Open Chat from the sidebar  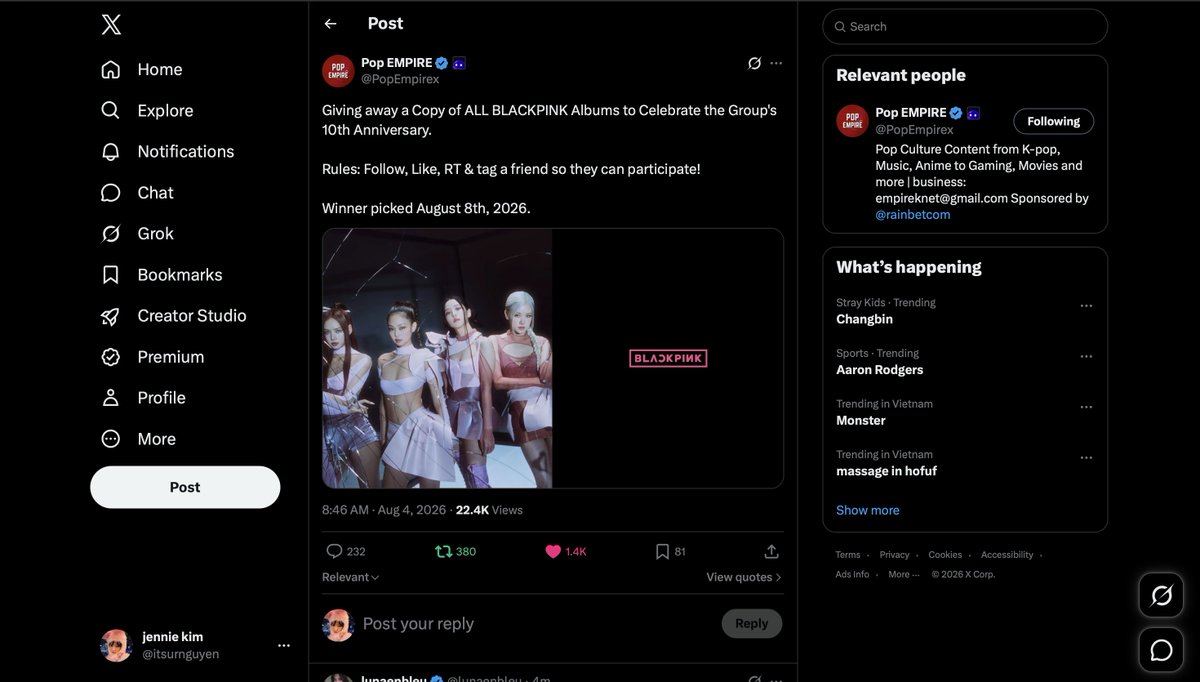(x=137, y=192)
